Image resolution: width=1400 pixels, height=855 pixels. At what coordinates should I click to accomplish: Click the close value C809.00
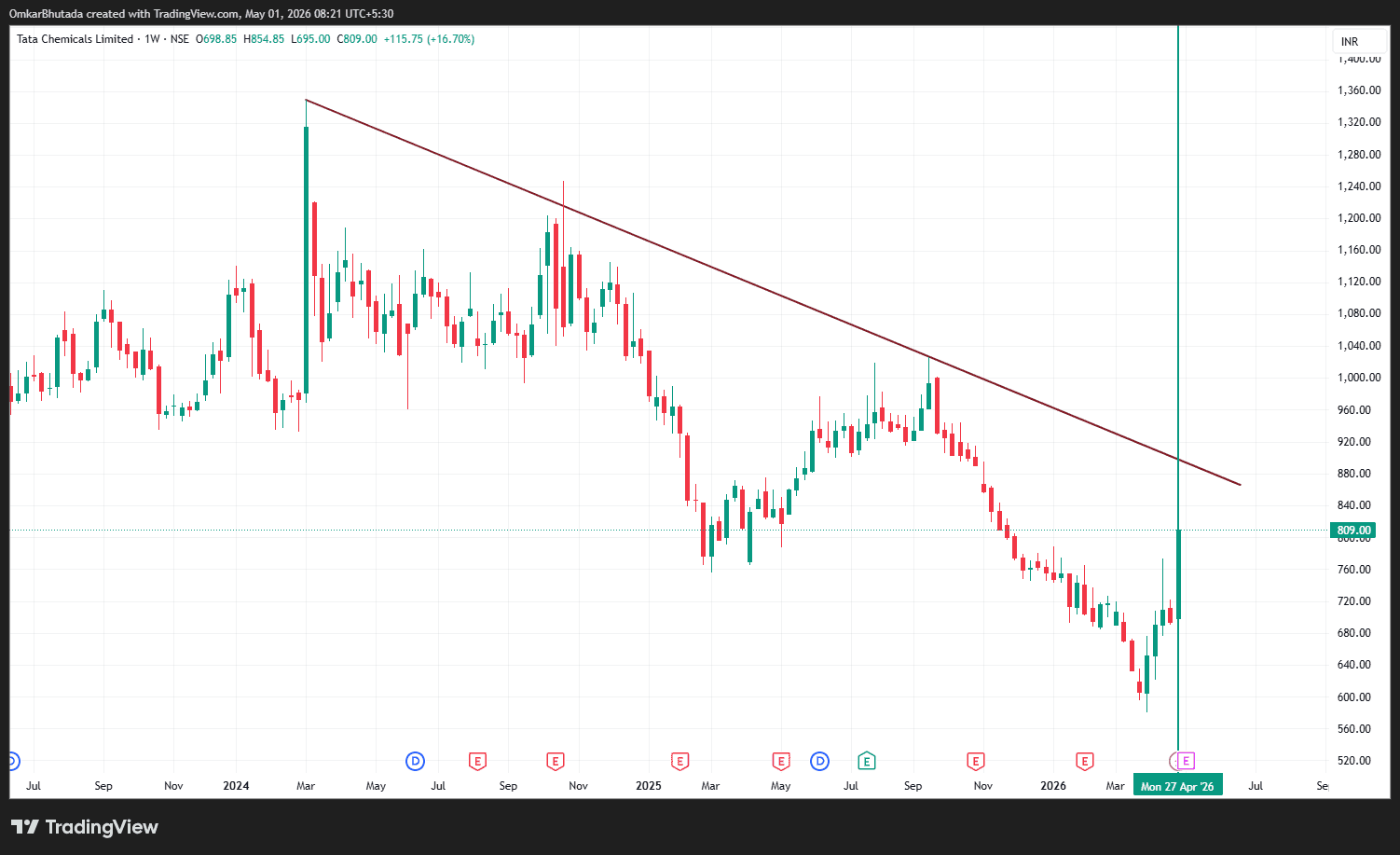(x=357, y=39)
